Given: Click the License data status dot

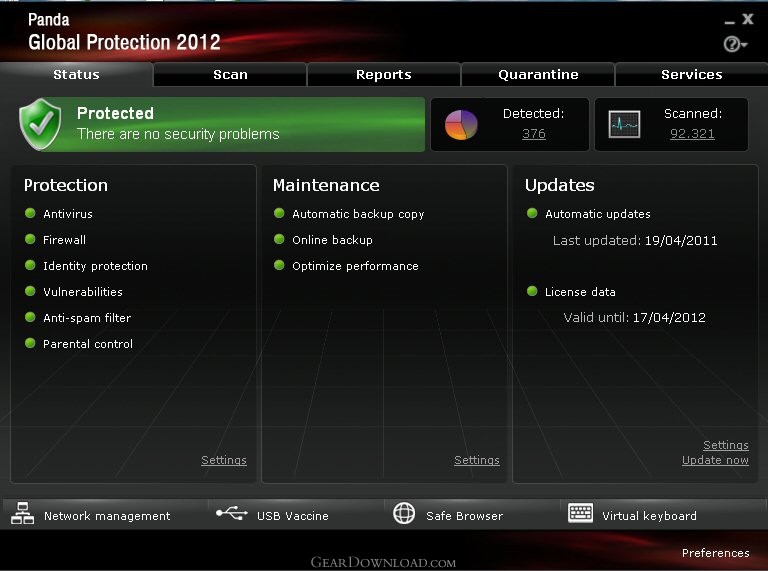Looking at the screenshot, I should point(532,291).
